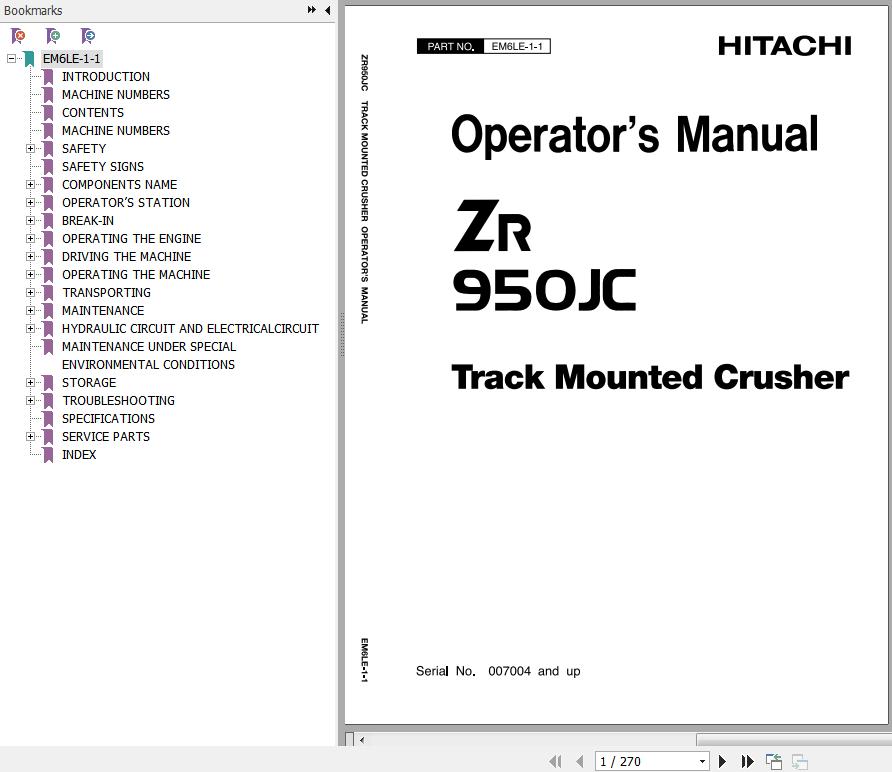Viewport: 892px width, 772px height.
Task: Open the INTRODUCTION bookmark
Action: [x=106, y=77]
